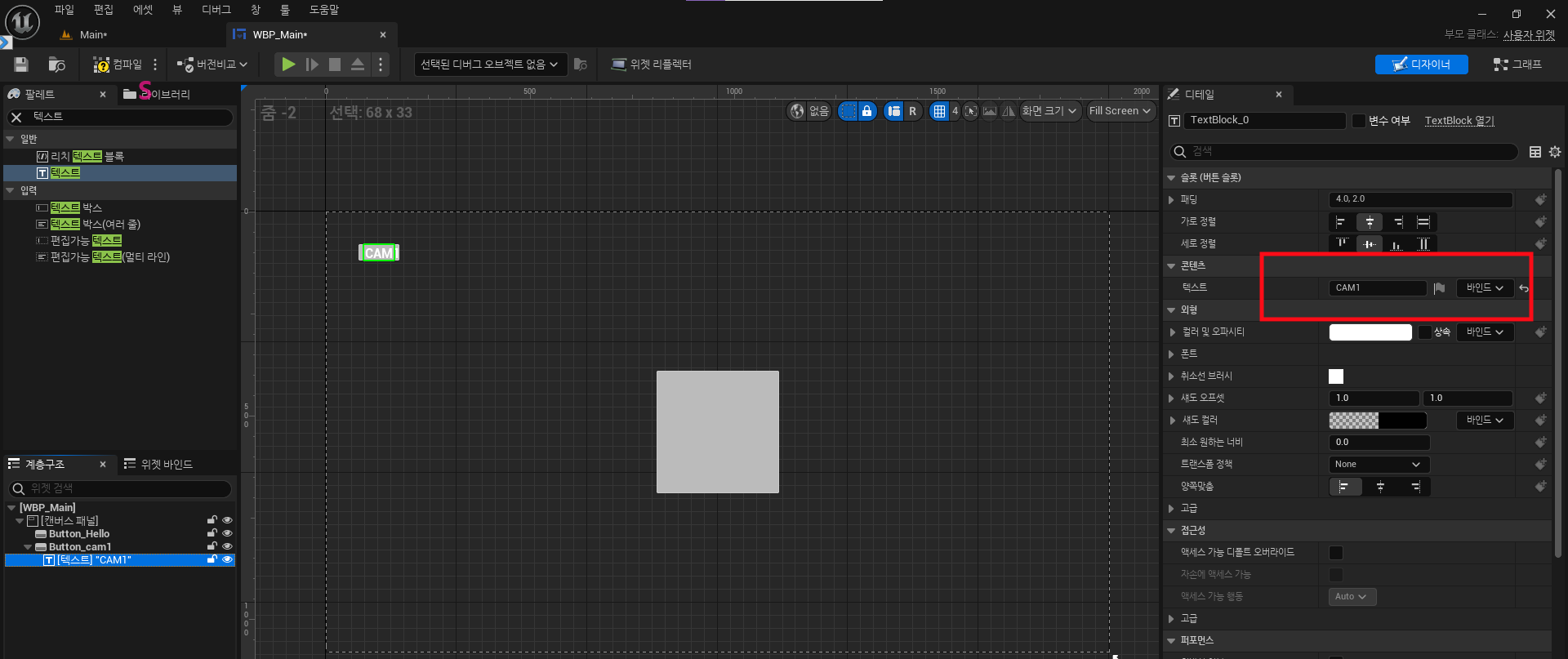Toggle grid snapping icon
This screenshot has width=1568, height=659.
coord(939,111)
